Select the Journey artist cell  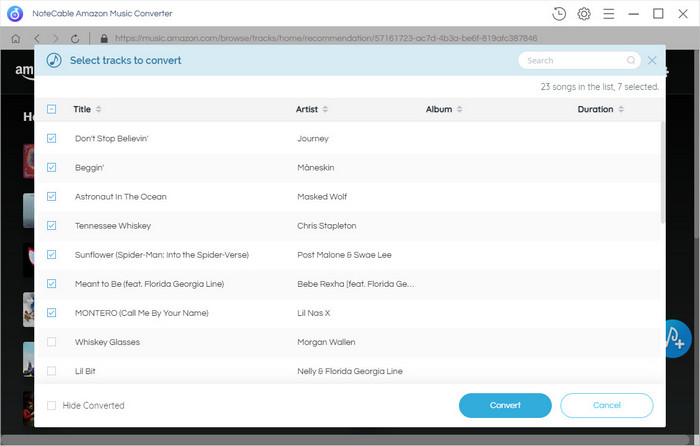[313, 138]
